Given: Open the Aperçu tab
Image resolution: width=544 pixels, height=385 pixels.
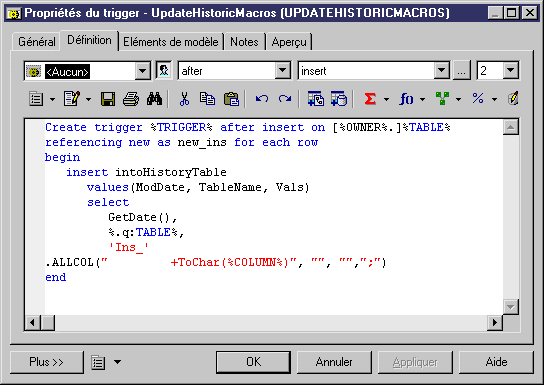Looking at the screenshot, I should pyautogui.click(x=289, y=42).
